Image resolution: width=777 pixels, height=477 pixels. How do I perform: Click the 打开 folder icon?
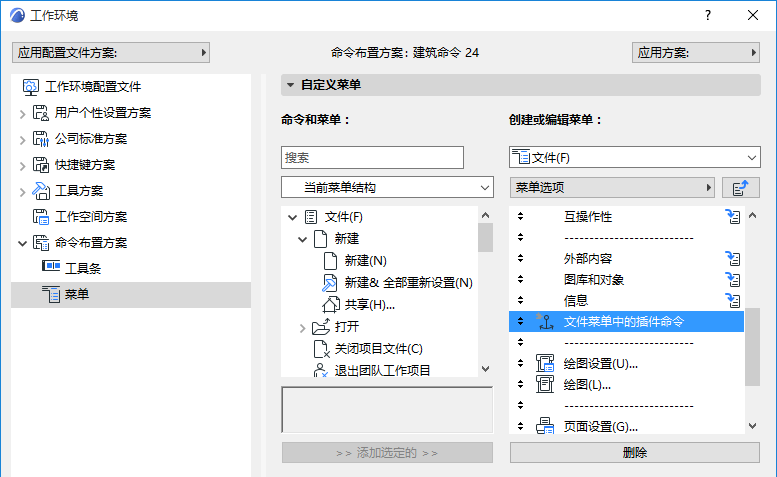(321, 326)
